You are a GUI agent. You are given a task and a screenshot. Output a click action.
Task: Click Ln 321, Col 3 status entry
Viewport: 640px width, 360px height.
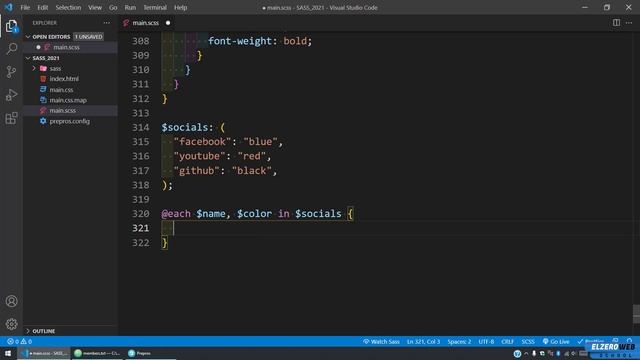point(423,342)
